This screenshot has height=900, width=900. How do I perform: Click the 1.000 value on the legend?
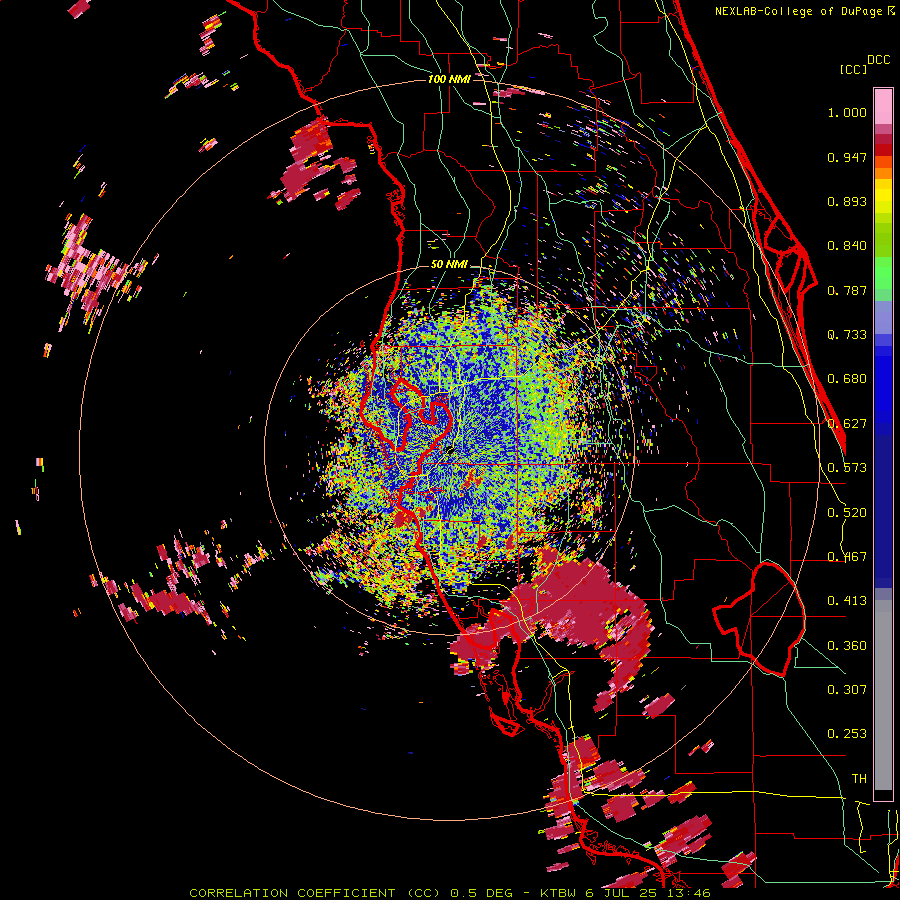click(x=847, y=112)
